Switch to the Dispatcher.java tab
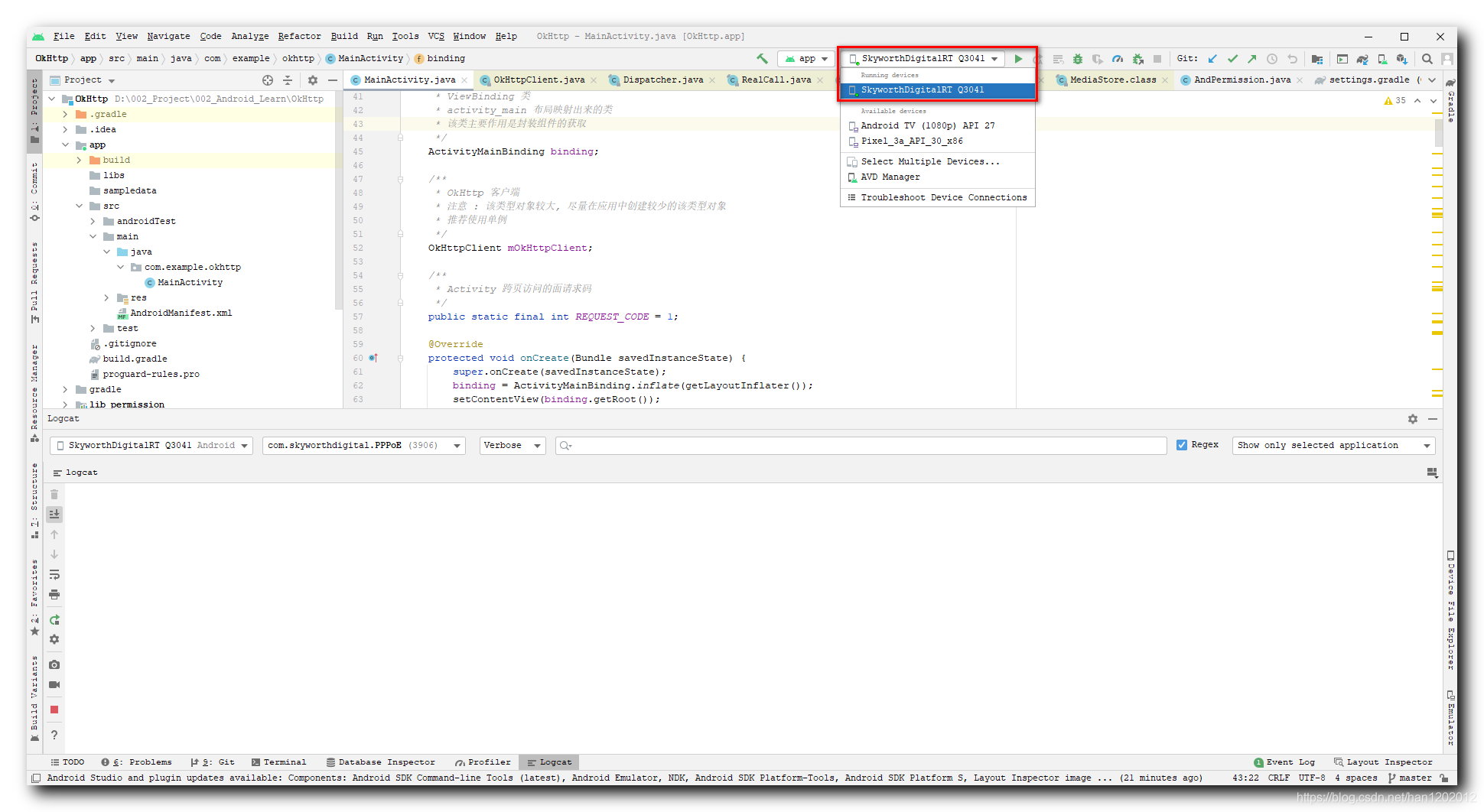Screen dimensions: 1484x812 point(662,80)
